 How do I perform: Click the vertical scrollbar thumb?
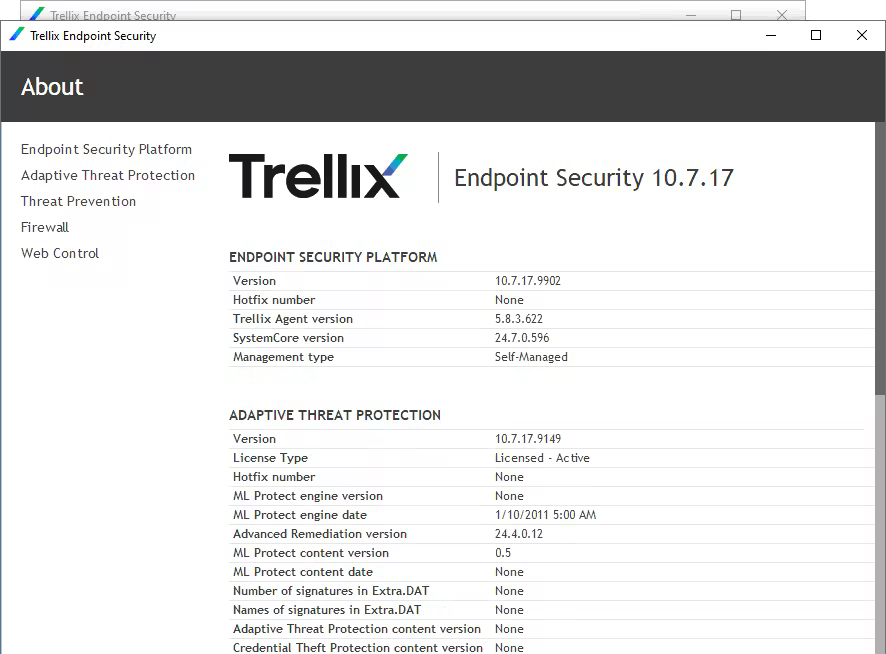pos(880,258)
